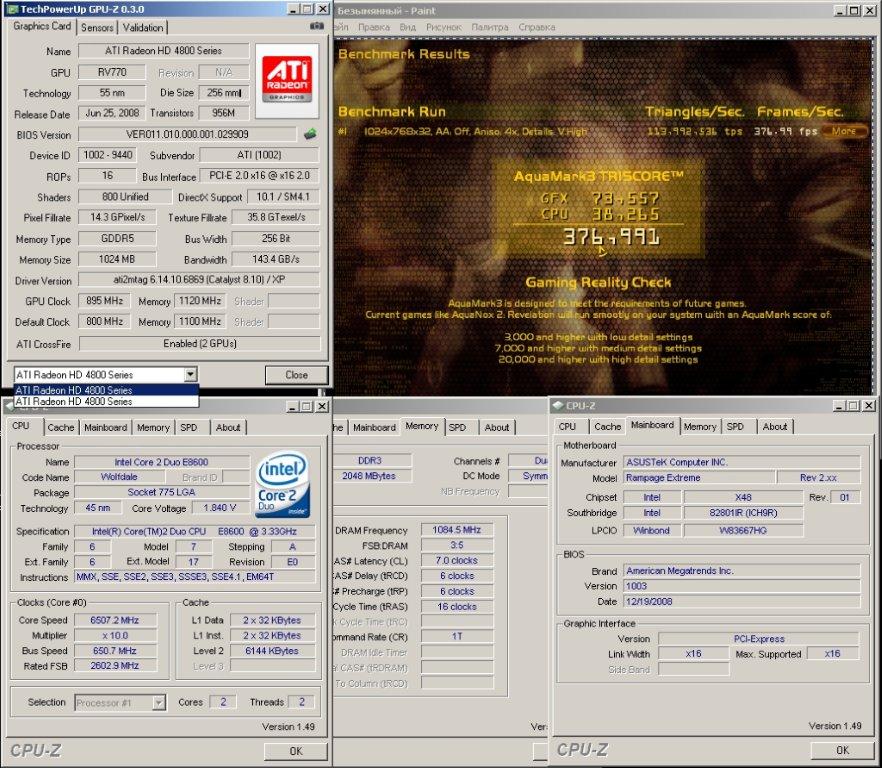This screenshot has height=768, width=882.
Task: Click the DRAM Frequency 1084.5 MHz value
Action: [x=457, y=529]
